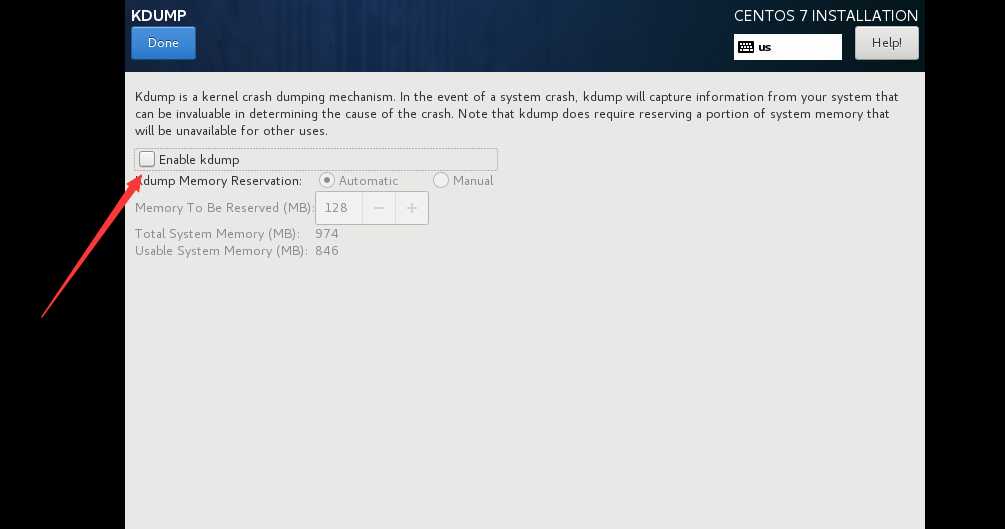Click the Kdump Memory Reservation label
1005x529 pixels.
(x=218, y=181)
